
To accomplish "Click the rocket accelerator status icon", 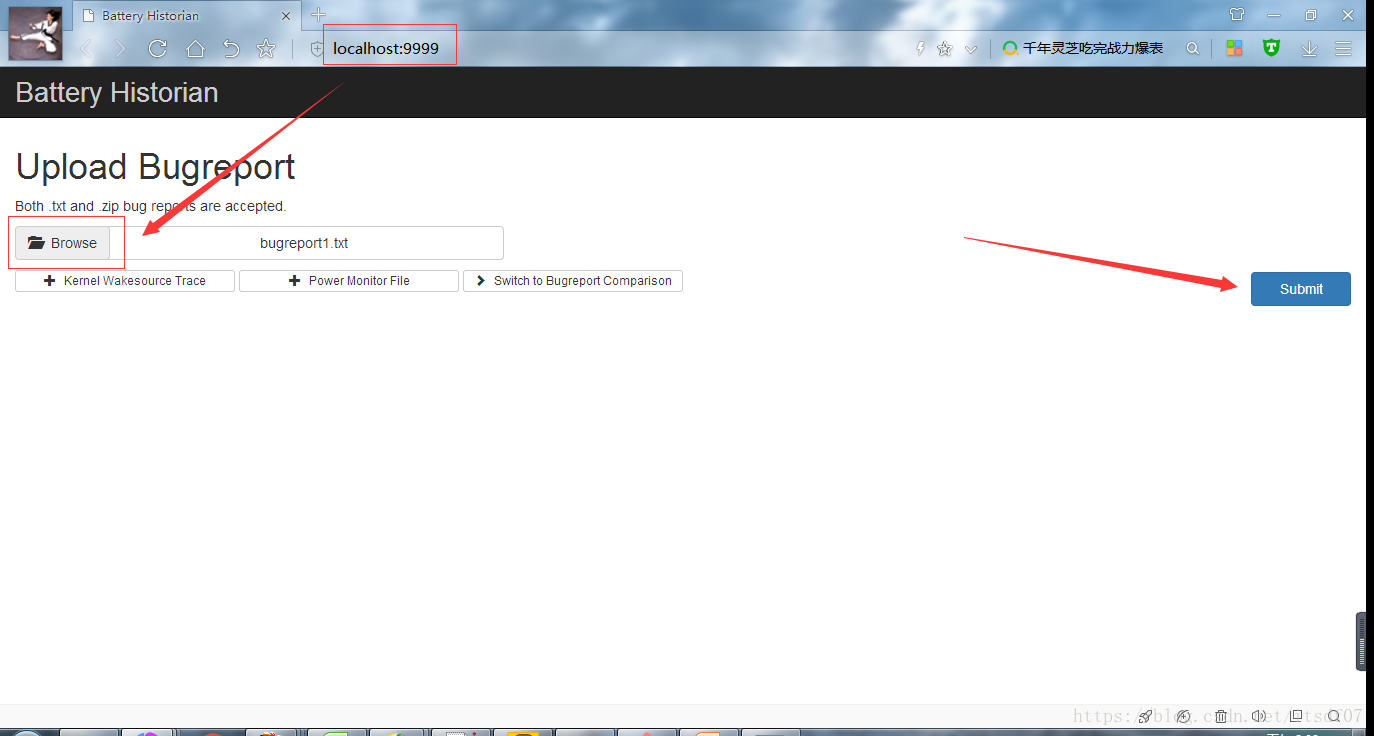I will (1146, 716).
